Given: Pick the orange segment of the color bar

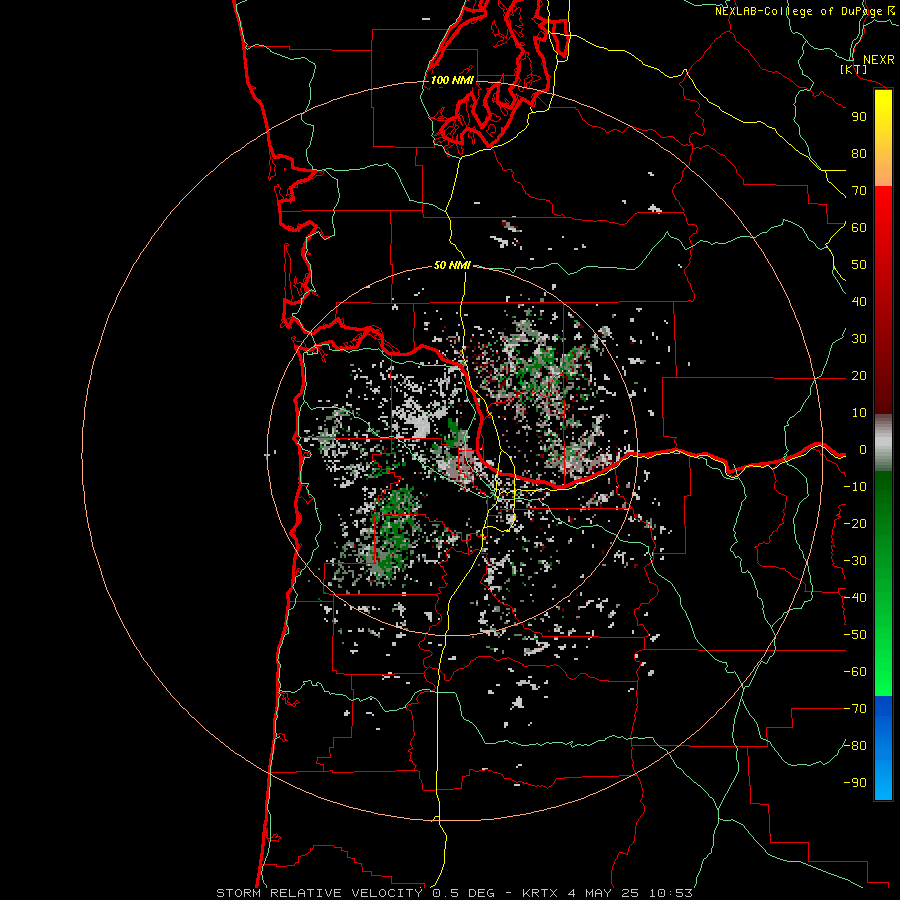Looking at the screenshot, I should coord(883,166).
